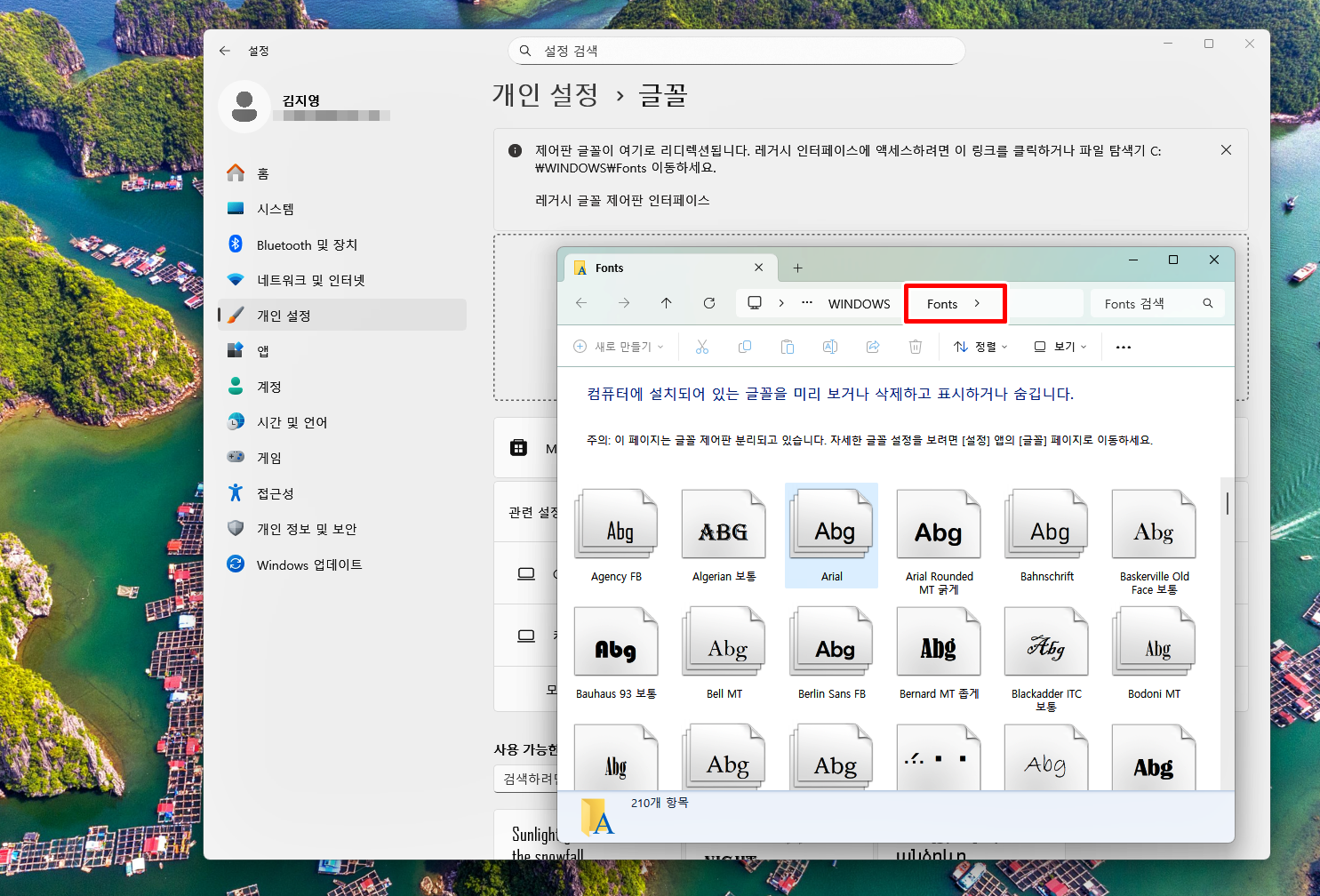
Task: Open the 새로 만들기 dropdown
Action: click(619, 347)
